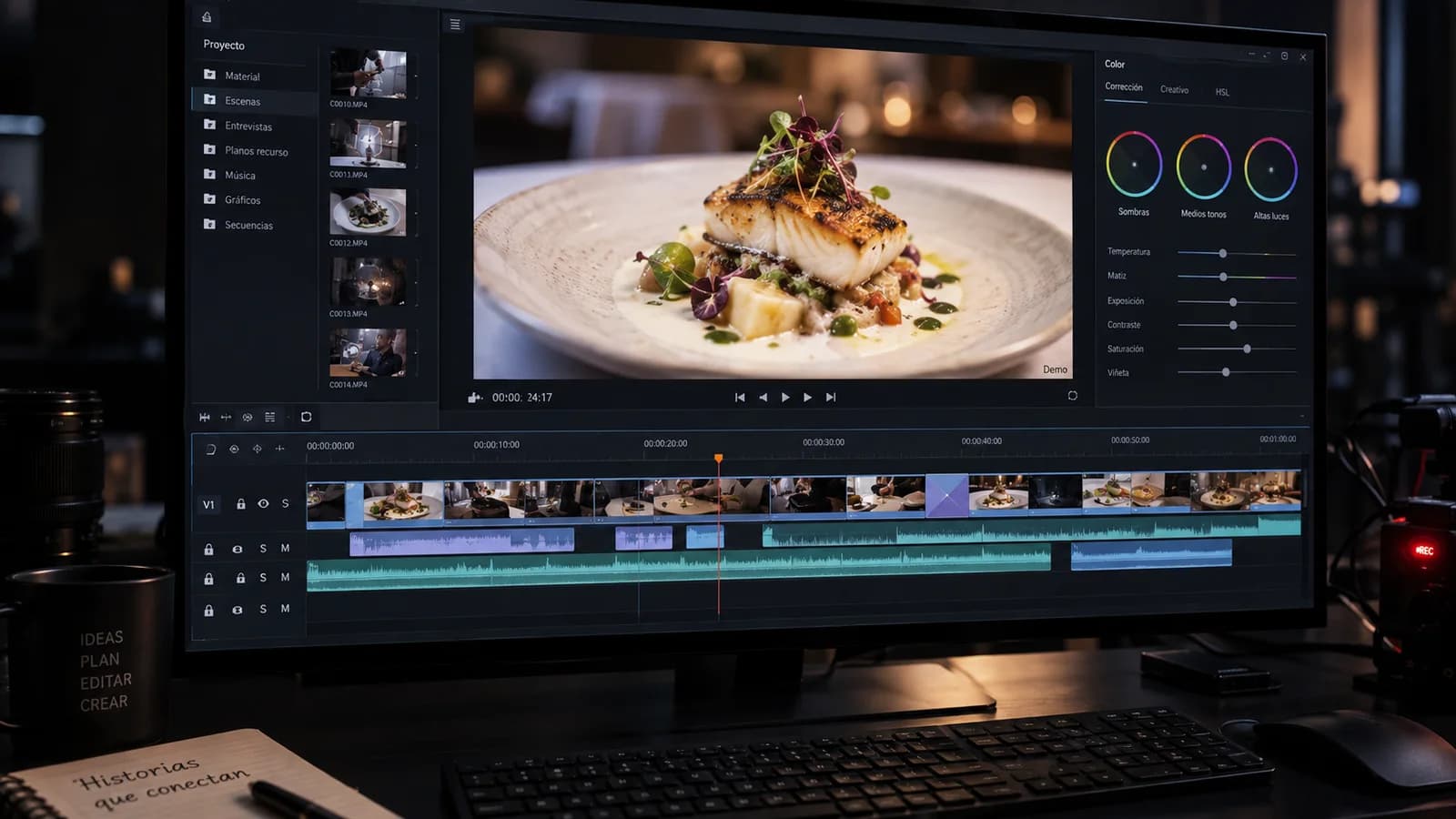
Task: Play the preview video
Action: [785, 398]
